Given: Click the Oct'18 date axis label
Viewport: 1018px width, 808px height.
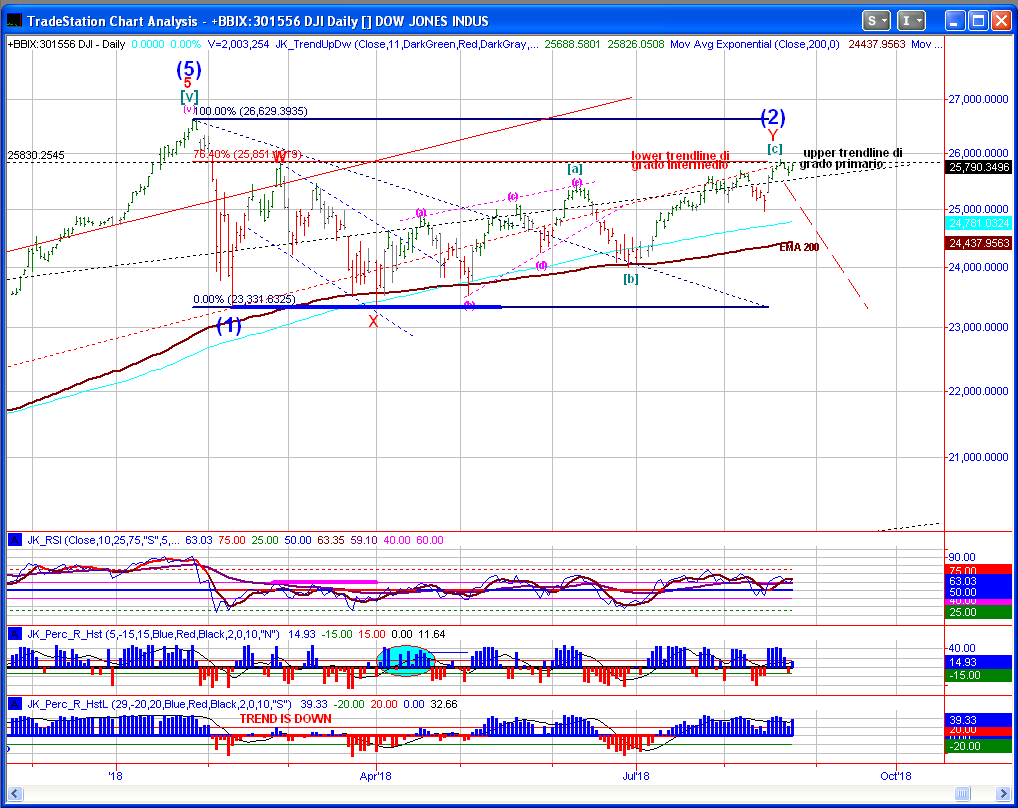Looking at the screenshot, I should (896, 776).
